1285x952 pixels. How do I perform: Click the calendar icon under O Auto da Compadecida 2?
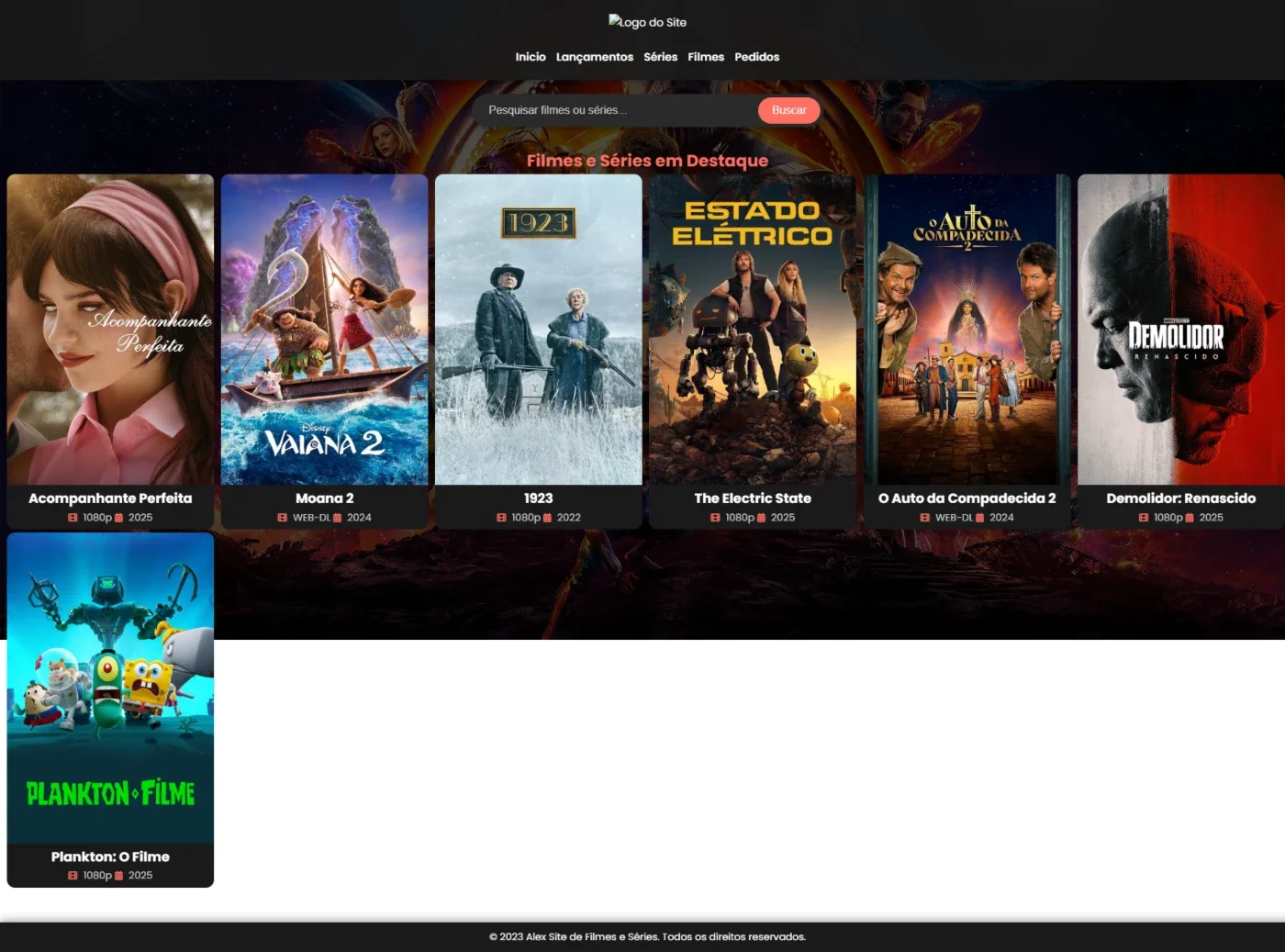979,518
